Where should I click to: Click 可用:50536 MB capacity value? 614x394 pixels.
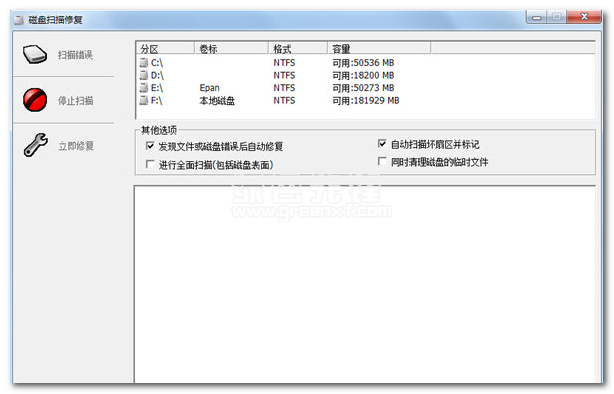pyautogui.click(x=363, y=63)
